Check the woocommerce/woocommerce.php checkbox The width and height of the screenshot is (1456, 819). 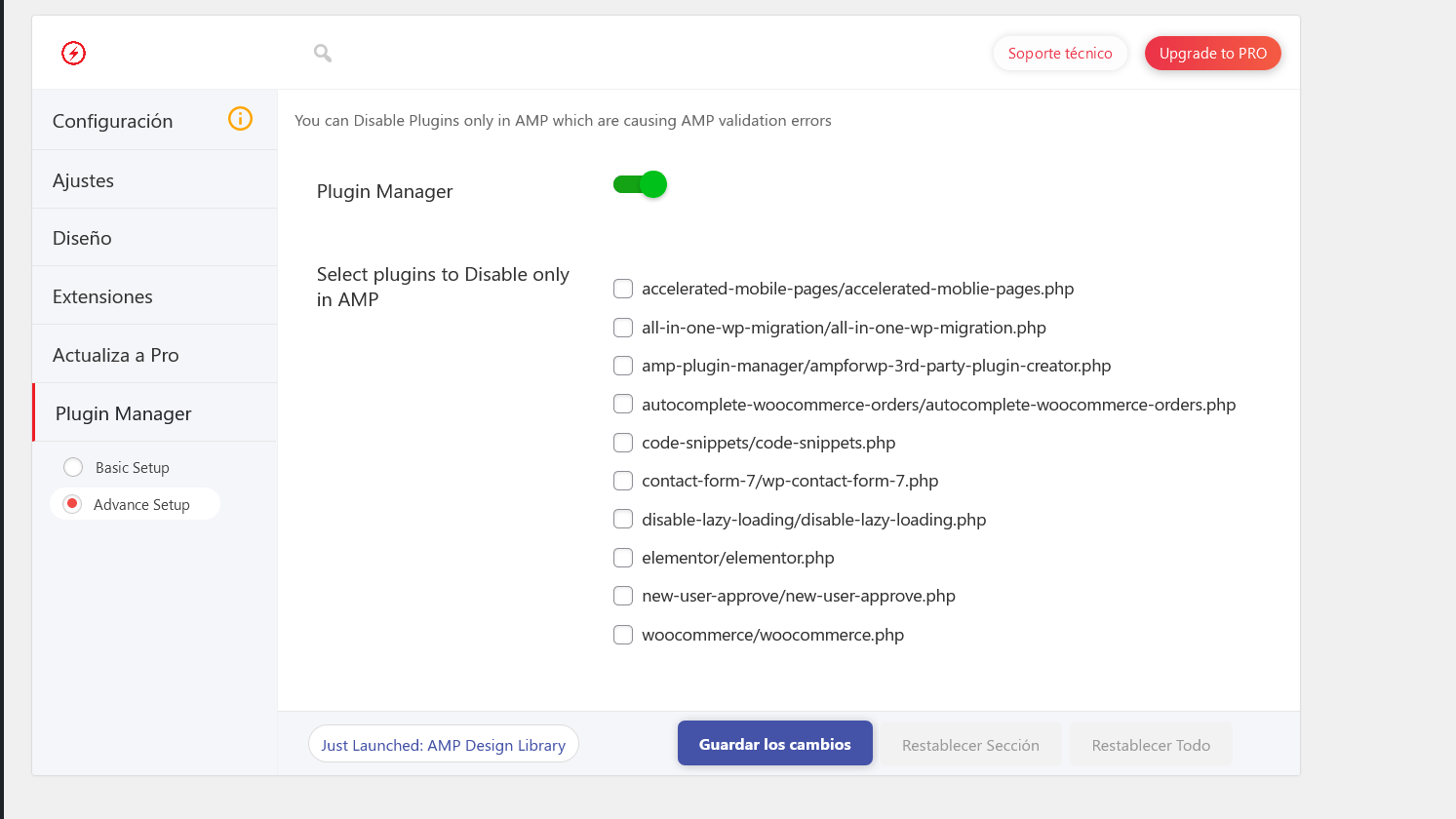pos(623,635)
